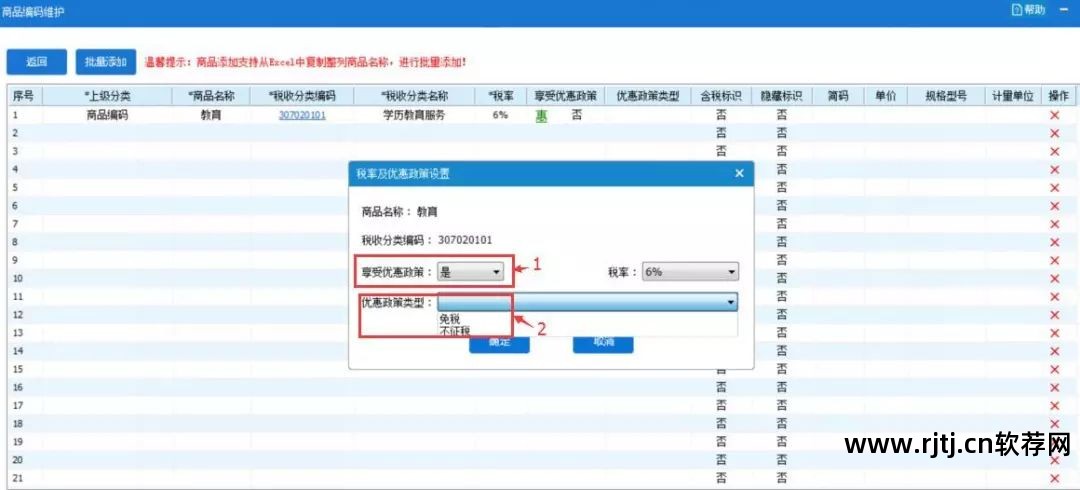Click the 优惠政策类型 column header
This screenshot has height=490, width=1080.
(x=647, y=96)
